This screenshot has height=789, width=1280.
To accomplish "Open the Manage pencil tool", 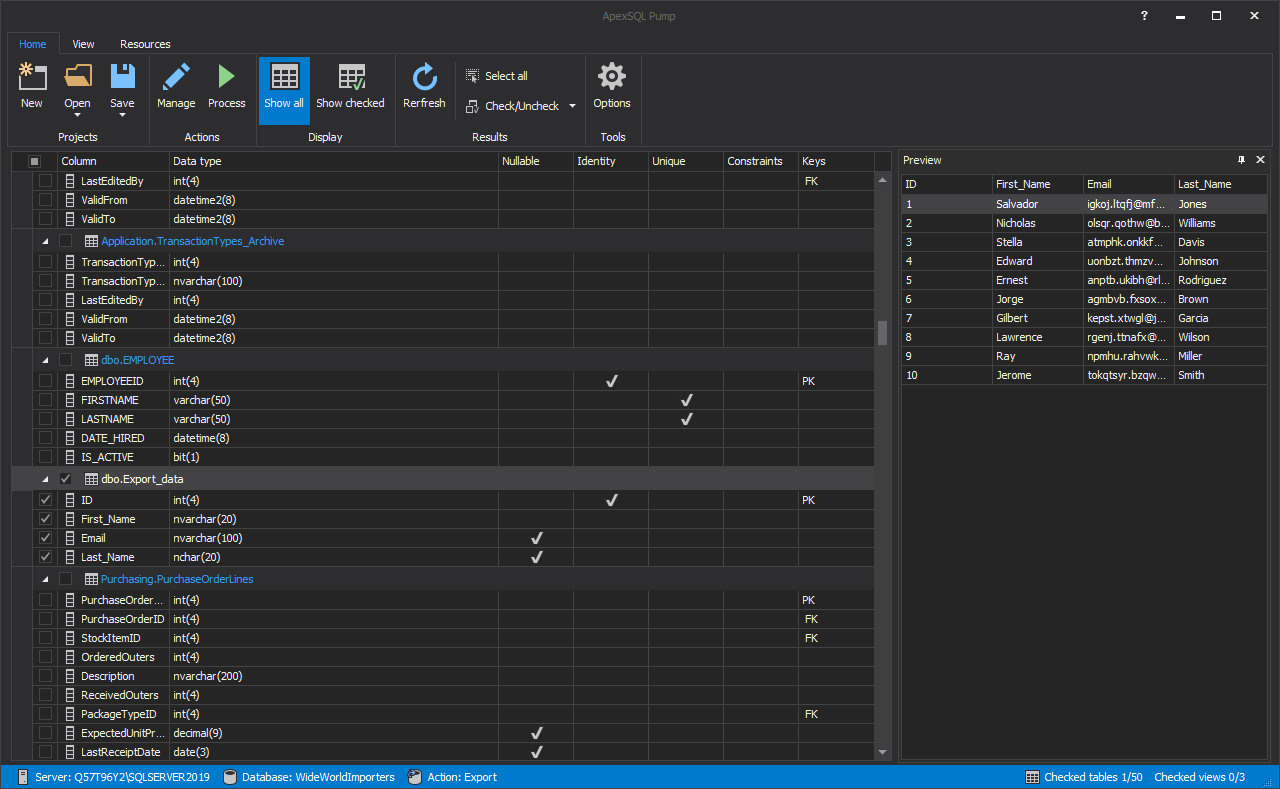I will [176, 77].
